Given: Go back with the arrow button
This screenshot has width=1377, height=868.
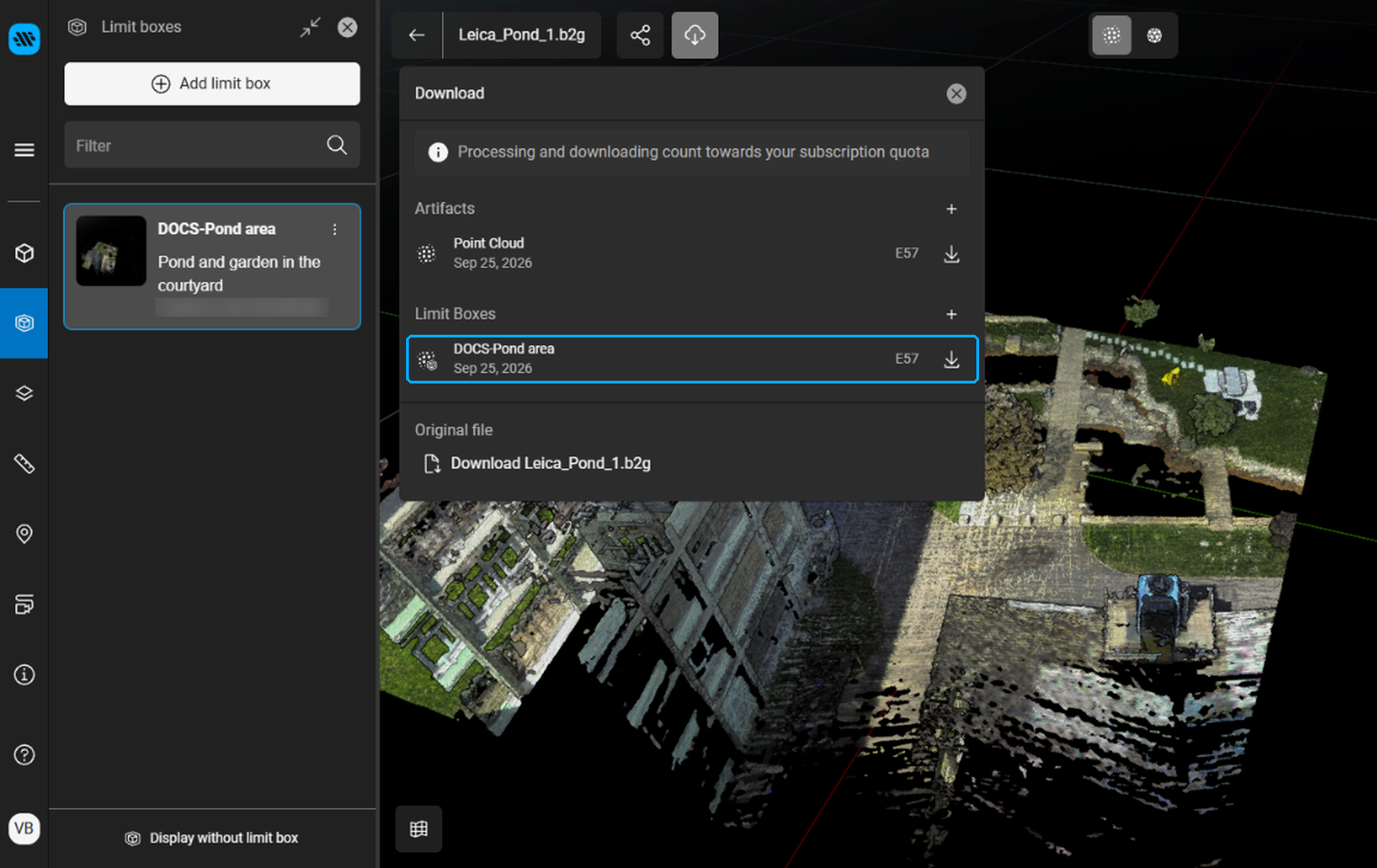Looking at the screenshot, I should coord(417,35).
